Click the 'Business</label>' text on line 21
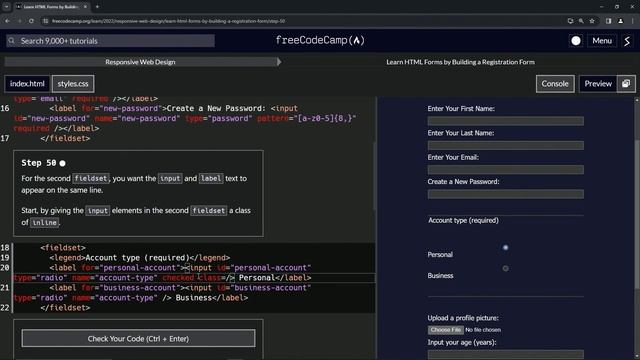640x360 pixels. (x=212, y=298)
